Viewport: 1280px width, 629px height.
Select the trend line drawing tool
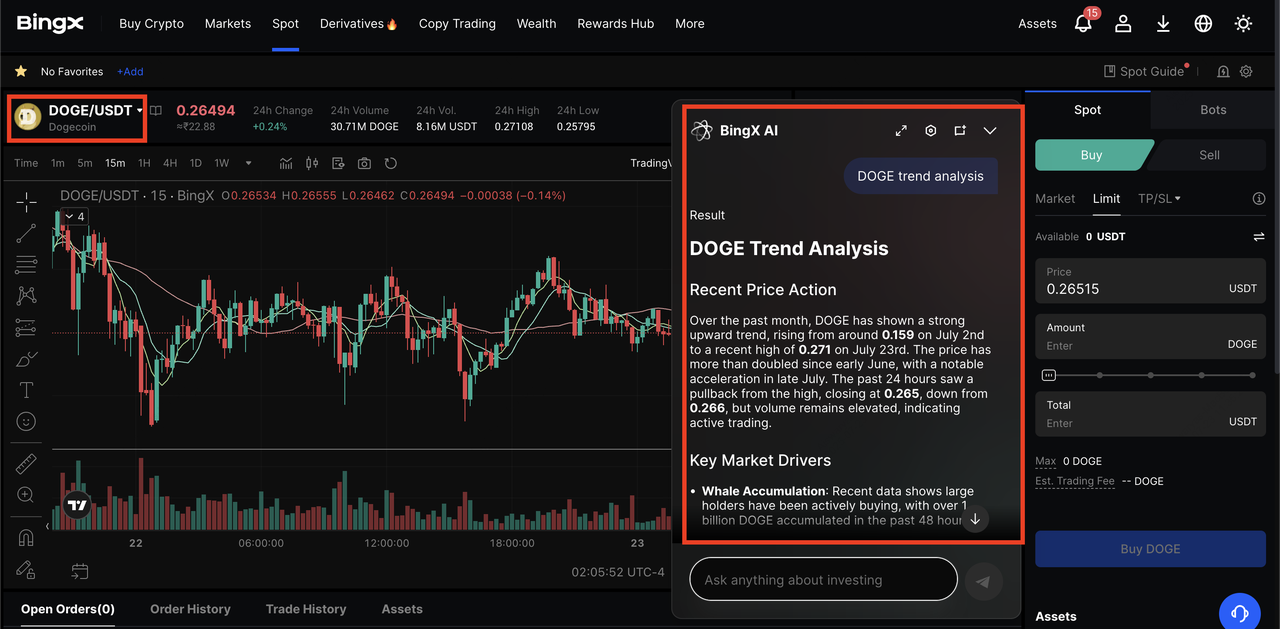tap(26, 233)
